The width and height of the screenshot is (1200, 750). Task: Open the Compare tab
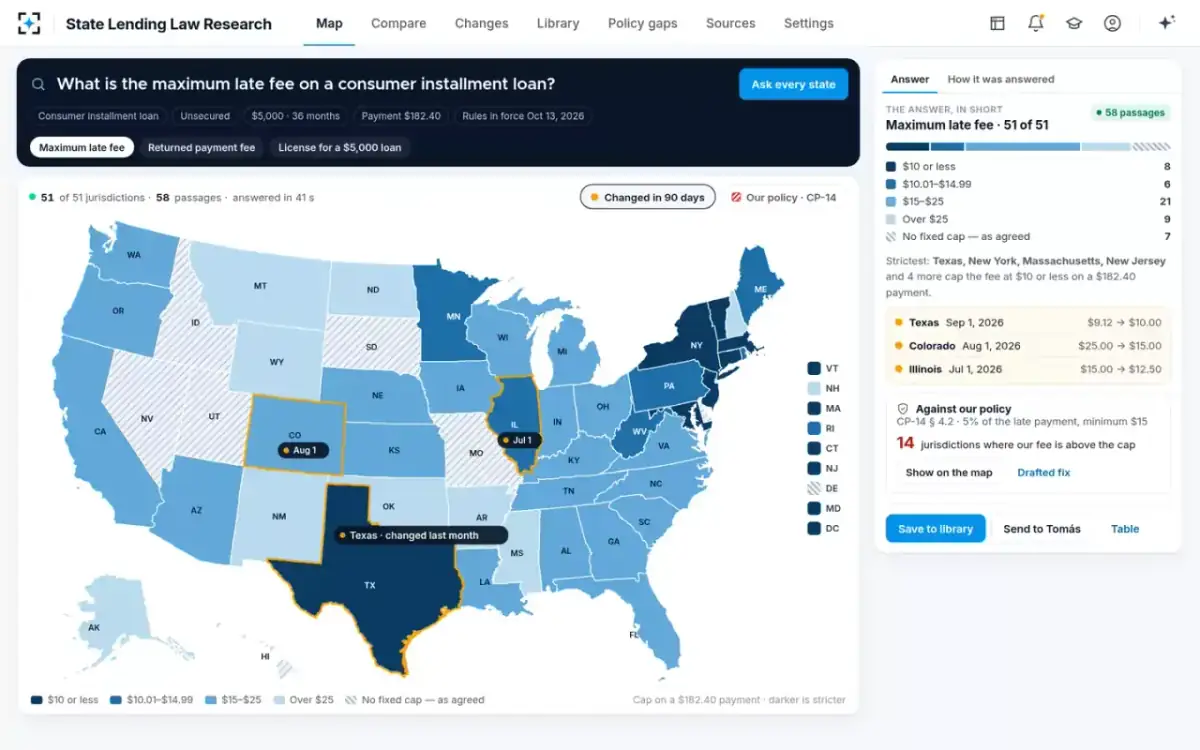click(x=399, y=23)
